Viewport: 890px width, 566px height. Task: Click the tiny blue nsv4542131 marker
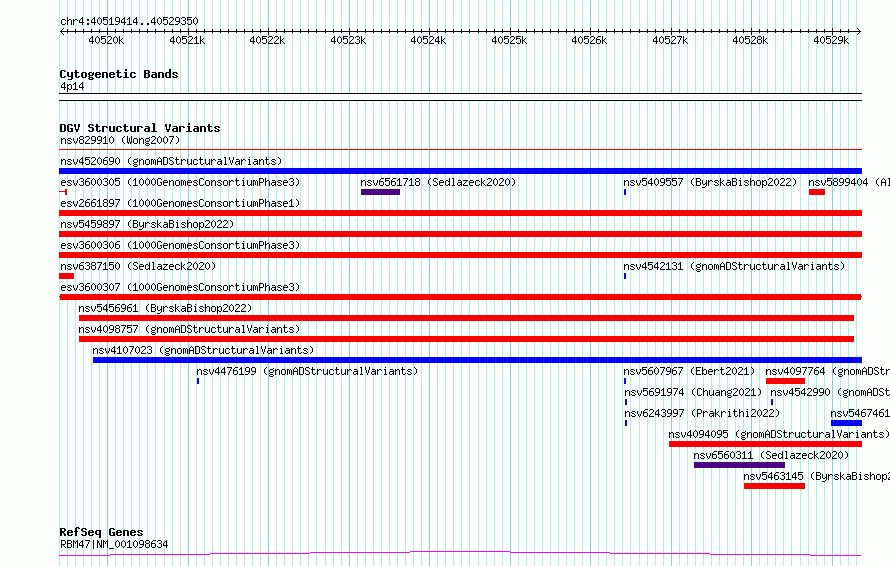point(625,276)
